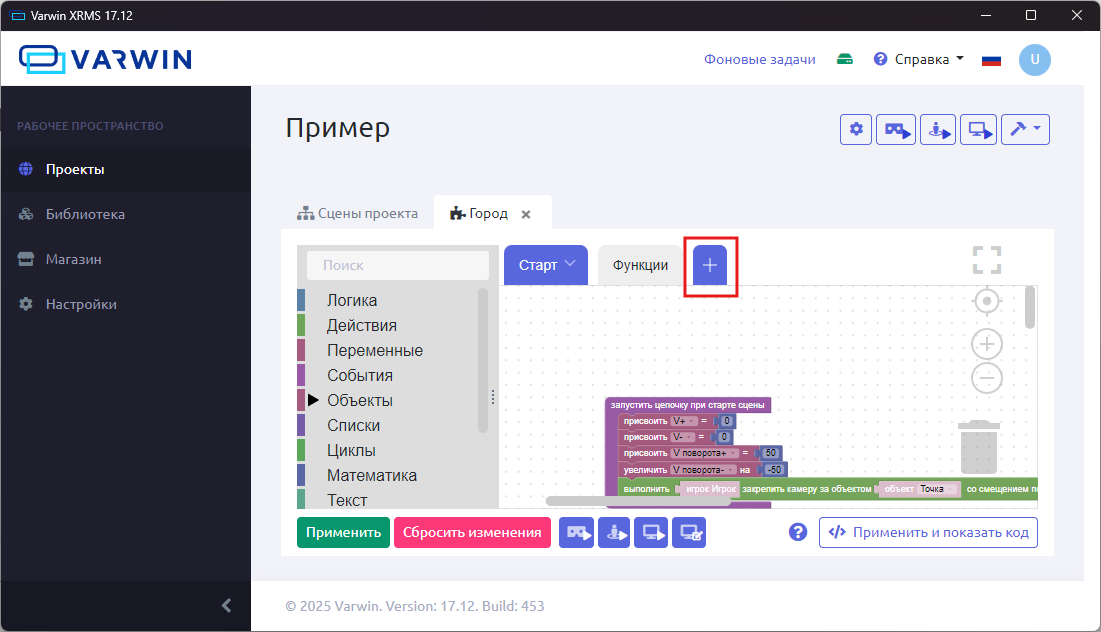Zoom out of the block workspace

coord(987,378)
